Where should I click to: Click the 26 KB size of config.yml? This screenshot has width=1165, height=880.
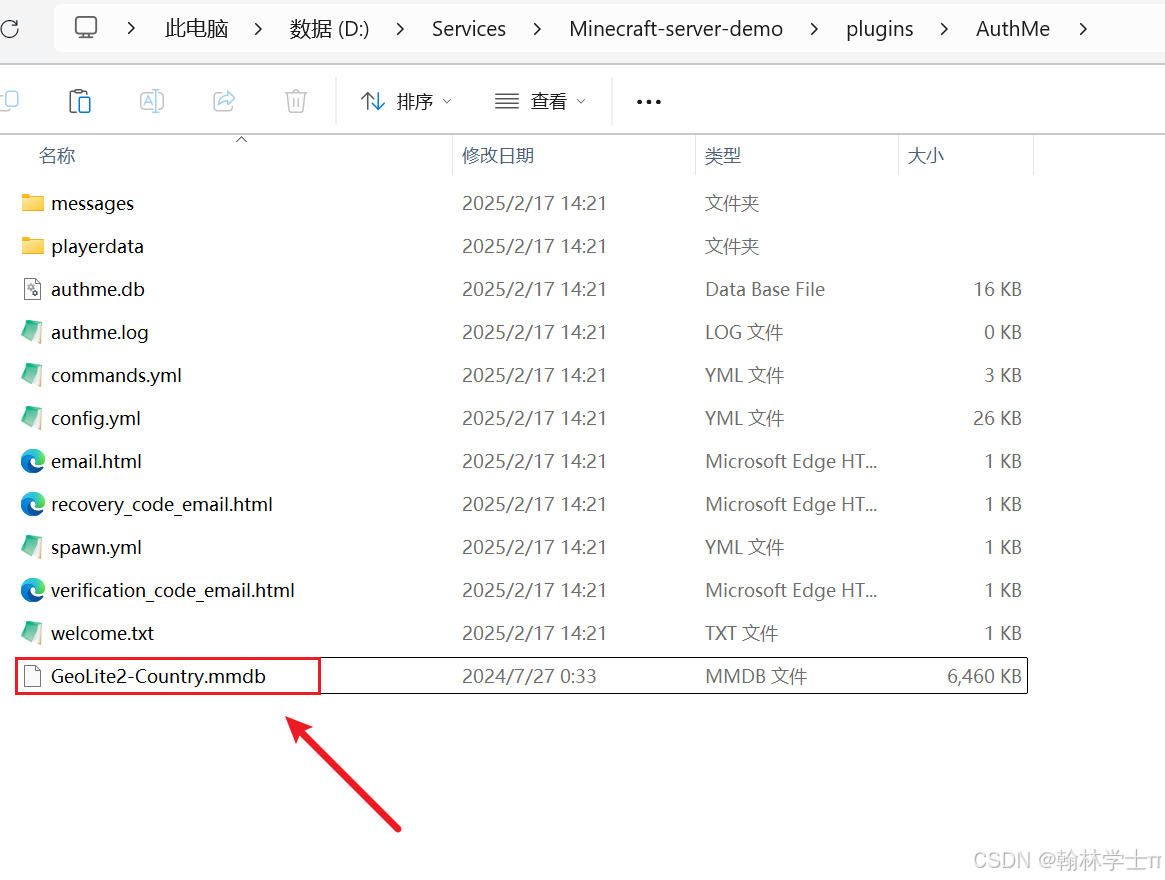997,418
